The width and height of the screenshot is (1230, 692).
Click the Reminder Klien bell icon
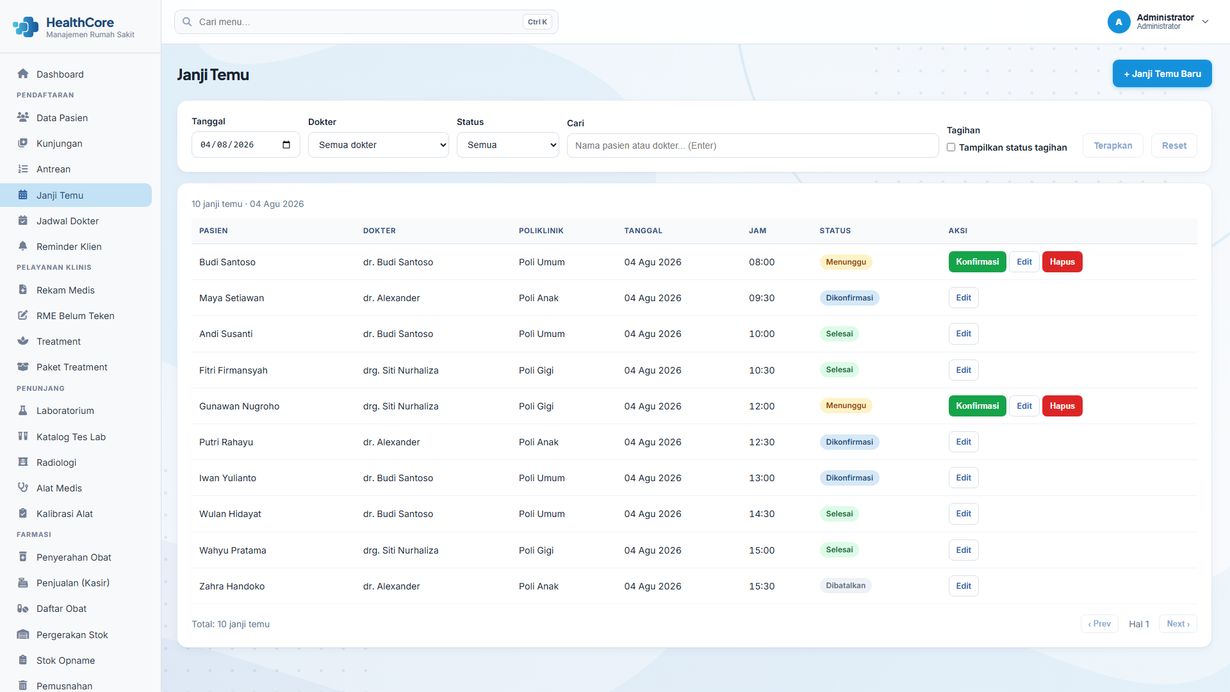[x=23, y=246]
